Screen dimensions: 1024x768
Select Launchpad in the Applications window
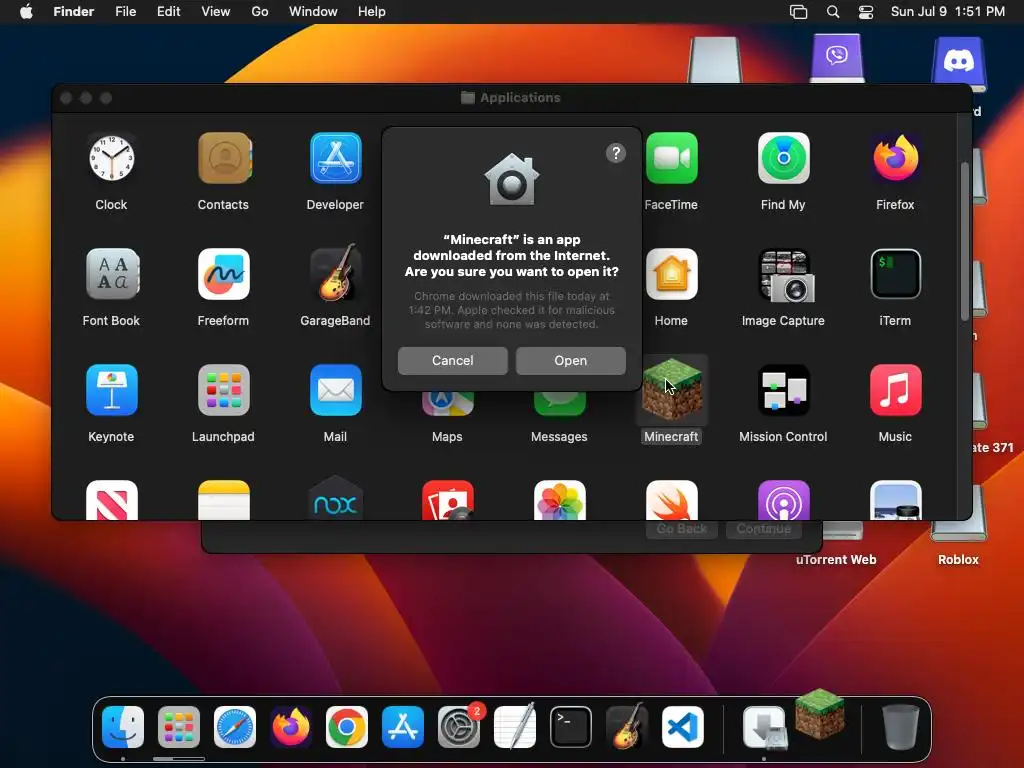click(224, 390)
